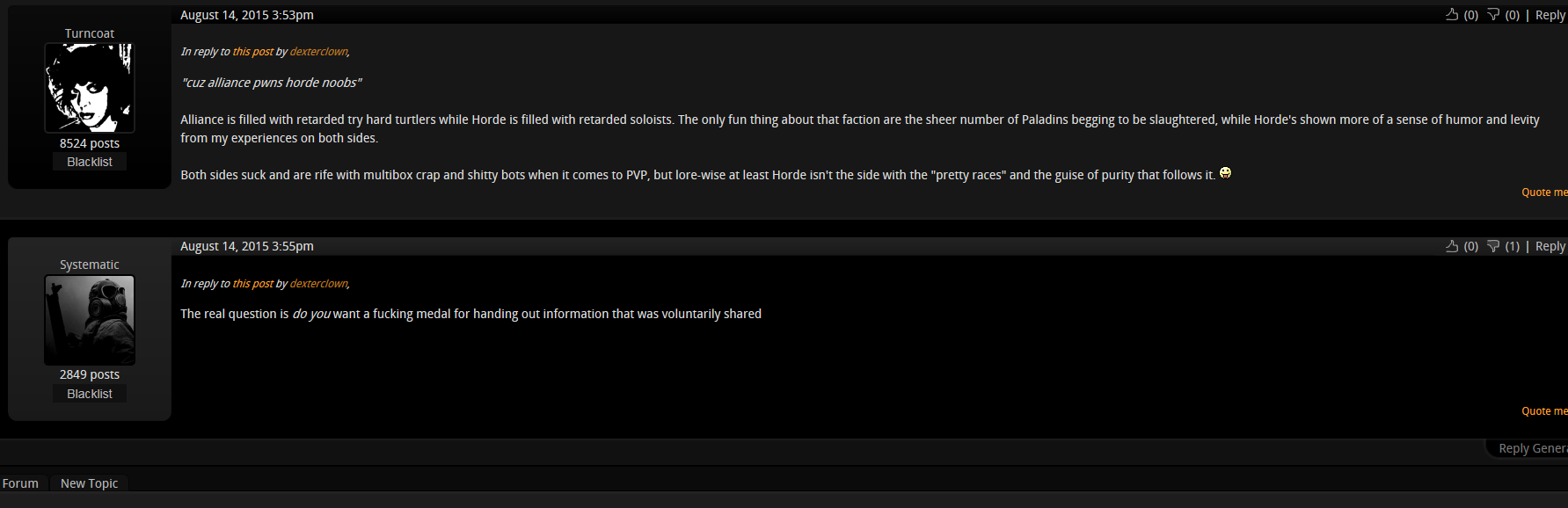Open Systematic's gas mask avatar
The height and width of the screenshot is (508, 1568).
click(x=90, y=320)
